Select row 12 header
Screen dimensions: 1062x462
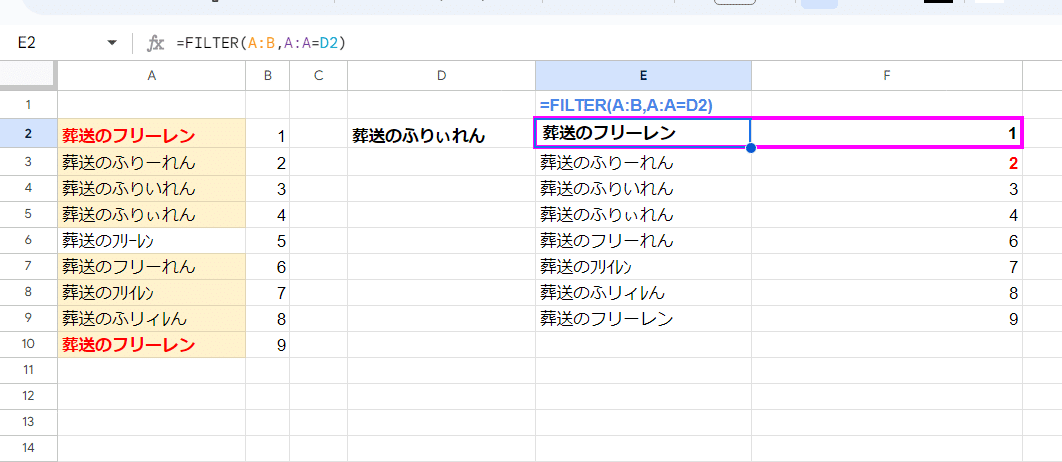28,396
